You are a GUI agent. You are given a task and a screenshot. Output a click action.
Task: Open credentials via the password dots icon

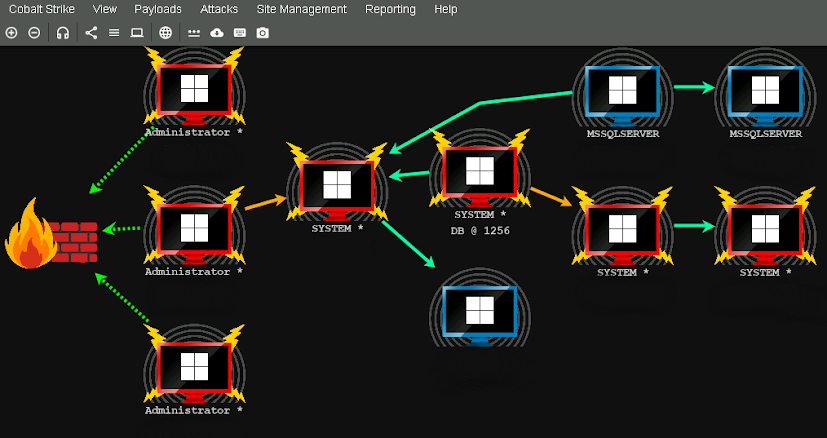(x=194, y=32)
